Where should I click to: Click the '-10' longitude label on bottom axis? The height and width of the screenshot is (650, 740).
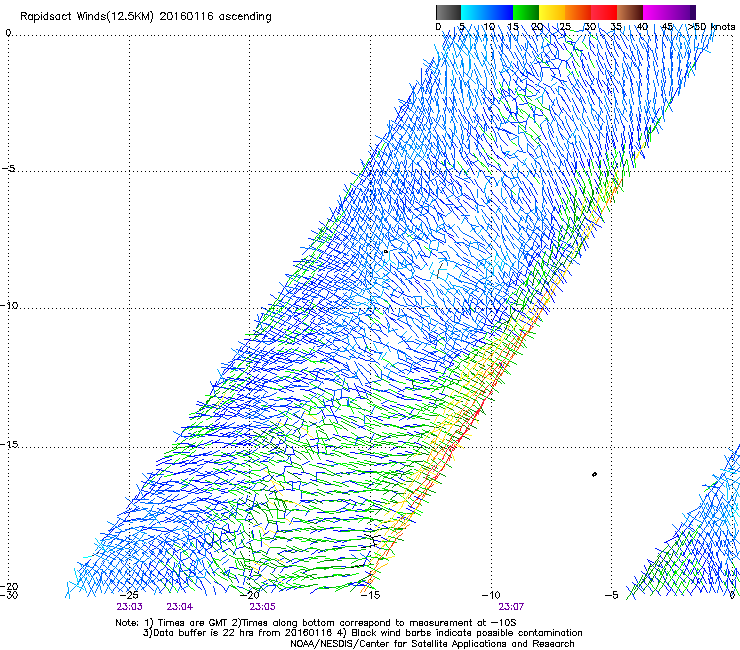pos(491,595)
